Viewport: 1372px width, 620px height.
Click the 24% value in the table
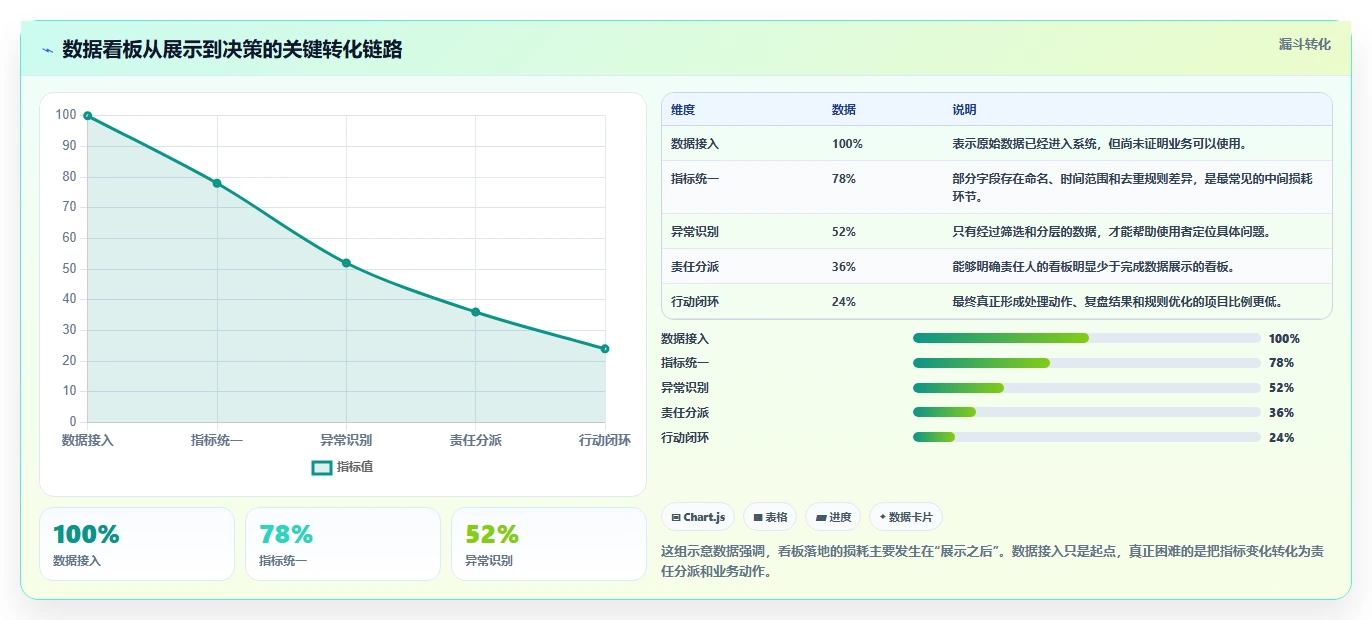(844, 302)
